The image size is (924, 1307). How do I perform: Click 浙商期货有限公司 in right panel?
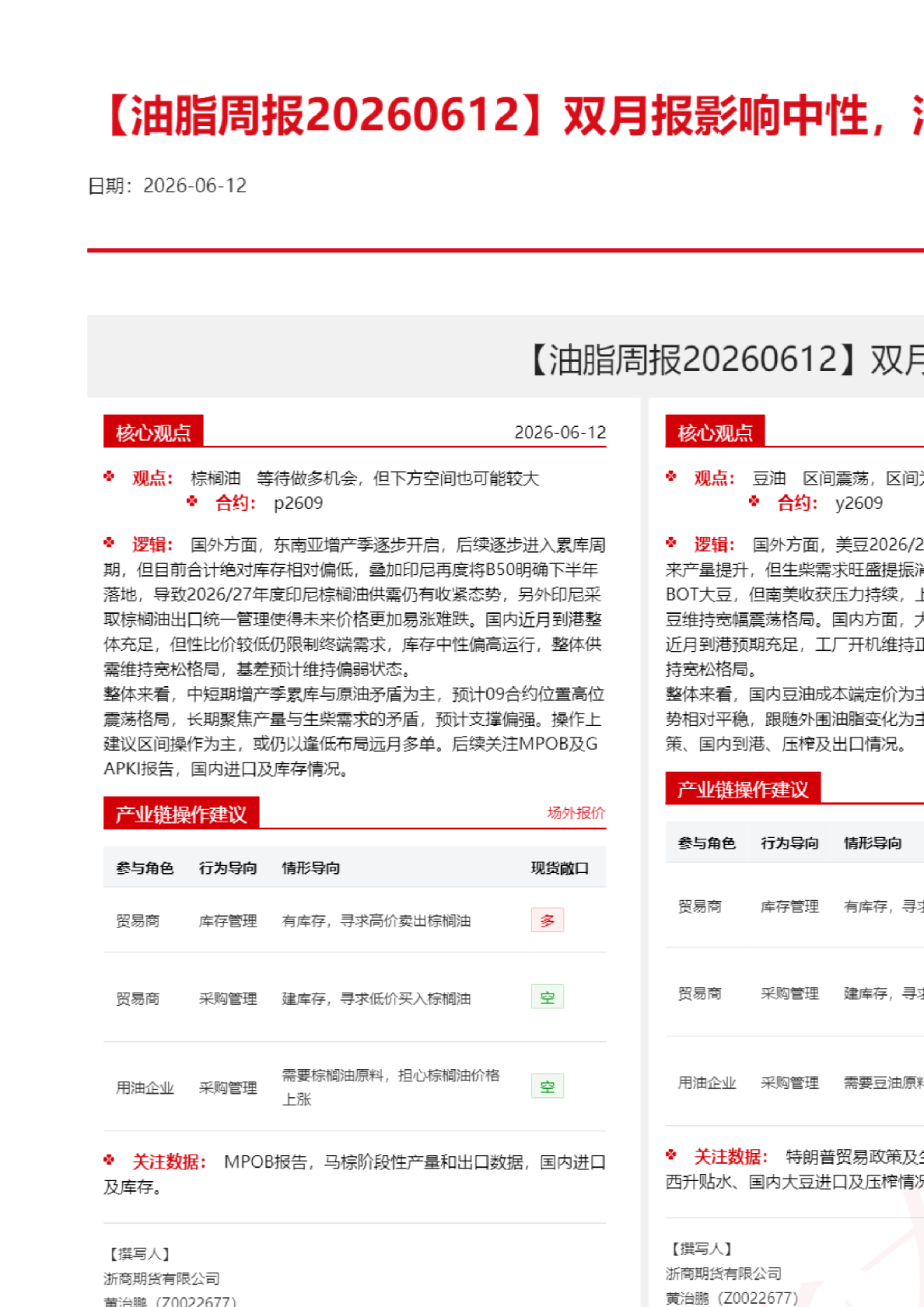pyautogui.click(x=723, y=1274)
